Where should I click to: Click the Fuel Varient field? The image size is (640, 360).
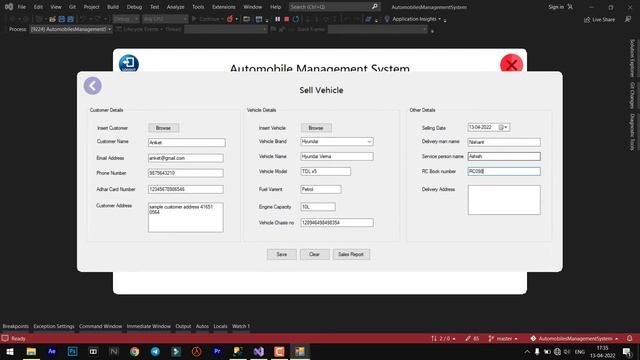321,189
